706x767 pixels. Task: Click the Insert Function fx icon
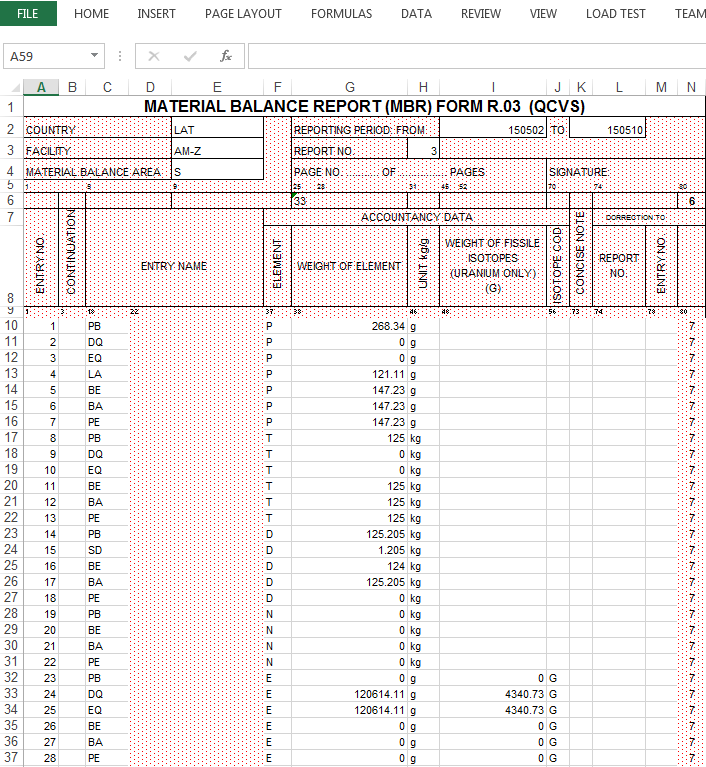tap(226, 57)
